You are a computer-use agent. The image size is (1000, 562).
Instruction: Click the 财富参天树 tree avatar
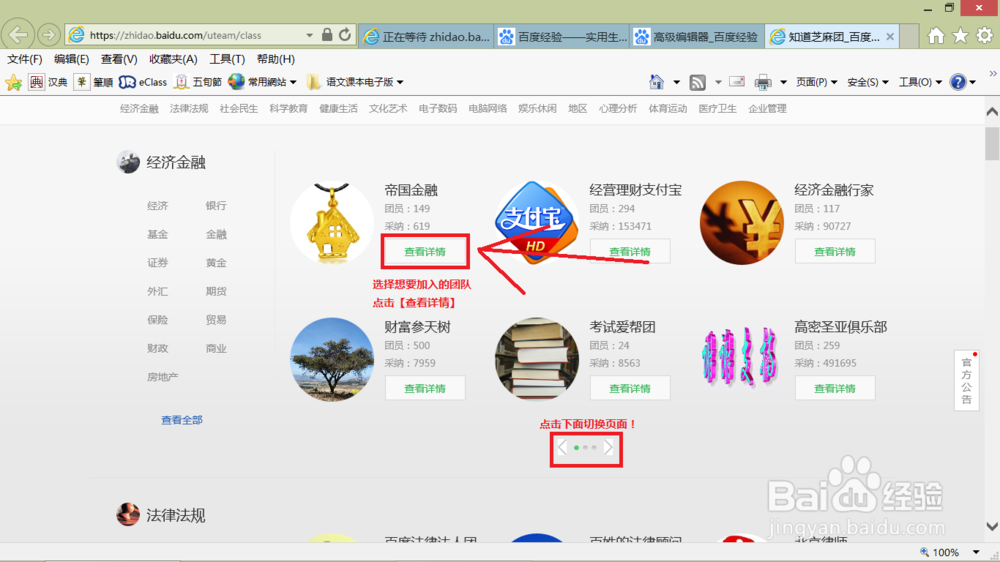tap(332, 359)
